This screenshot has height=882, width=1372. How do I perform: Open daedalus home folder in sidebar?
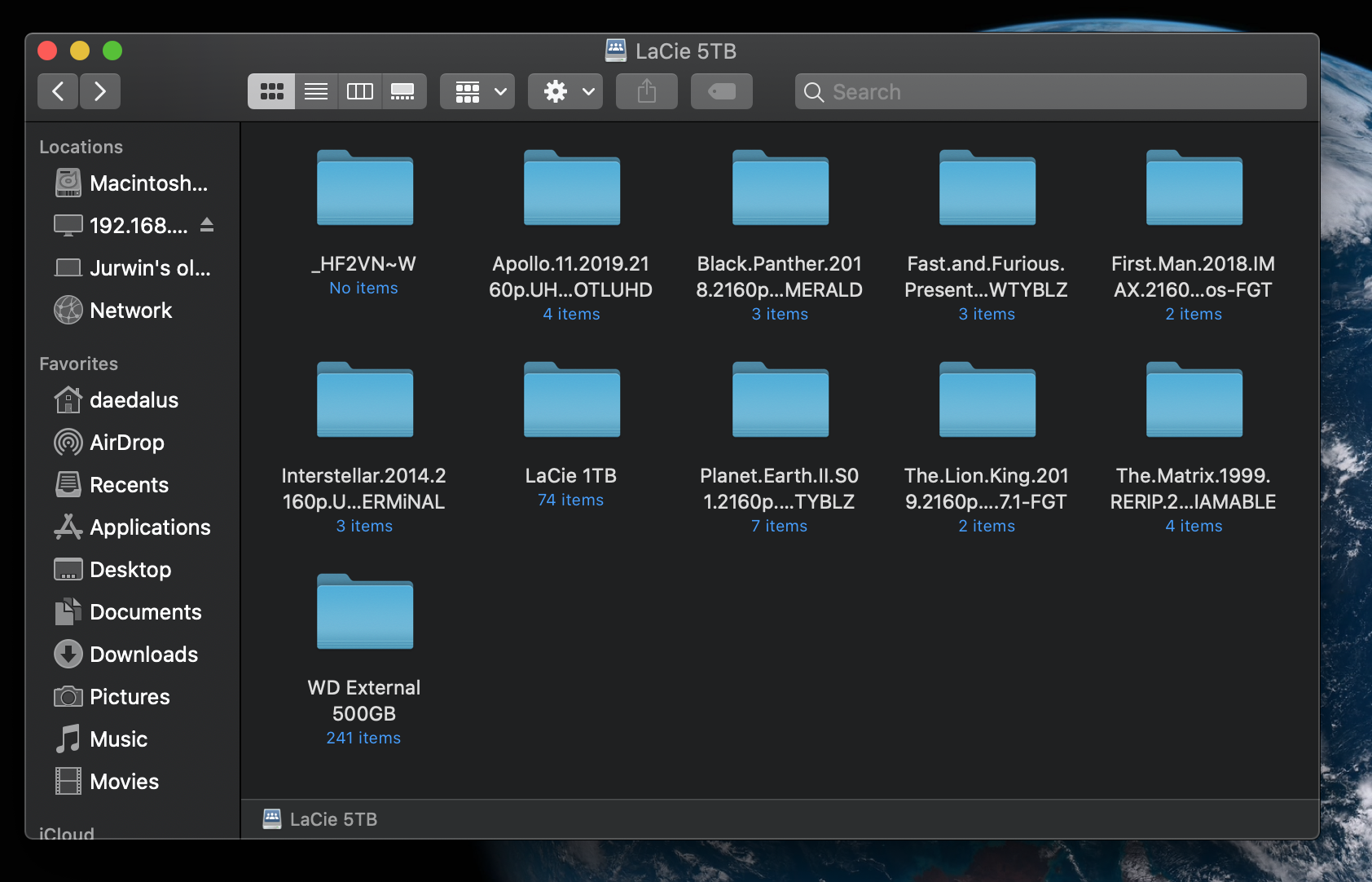coord(133,400)
